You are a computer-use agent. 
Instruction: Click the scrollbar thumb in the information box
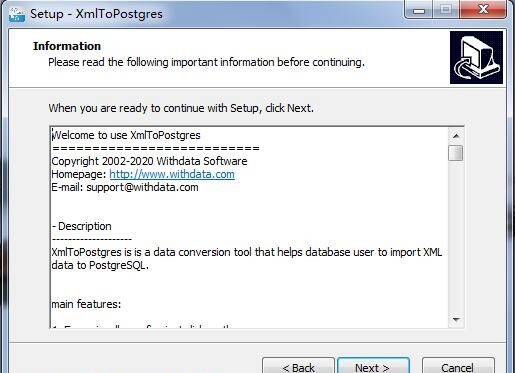(456, 153)
